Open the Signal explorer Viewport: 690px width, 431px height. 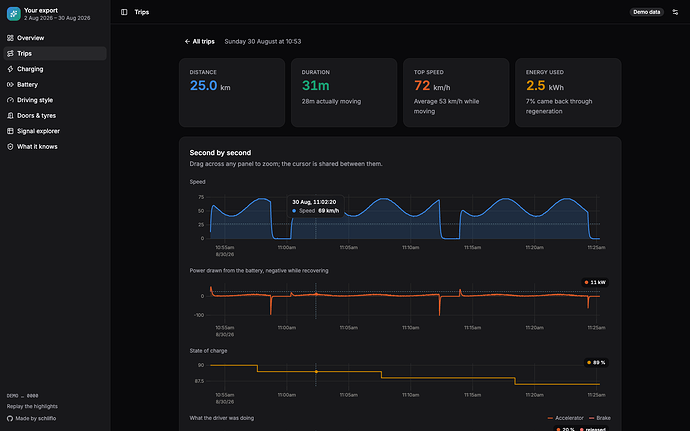(x=55, y=131)
